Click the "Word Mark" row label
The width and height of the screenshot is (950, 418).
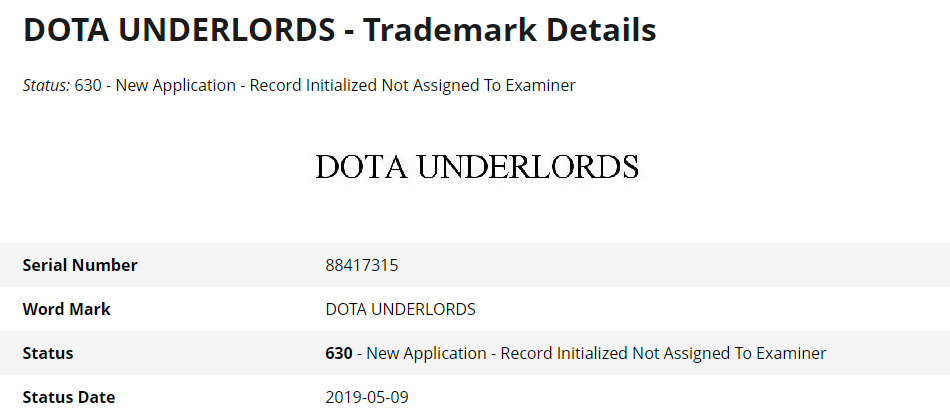(66, 309)
